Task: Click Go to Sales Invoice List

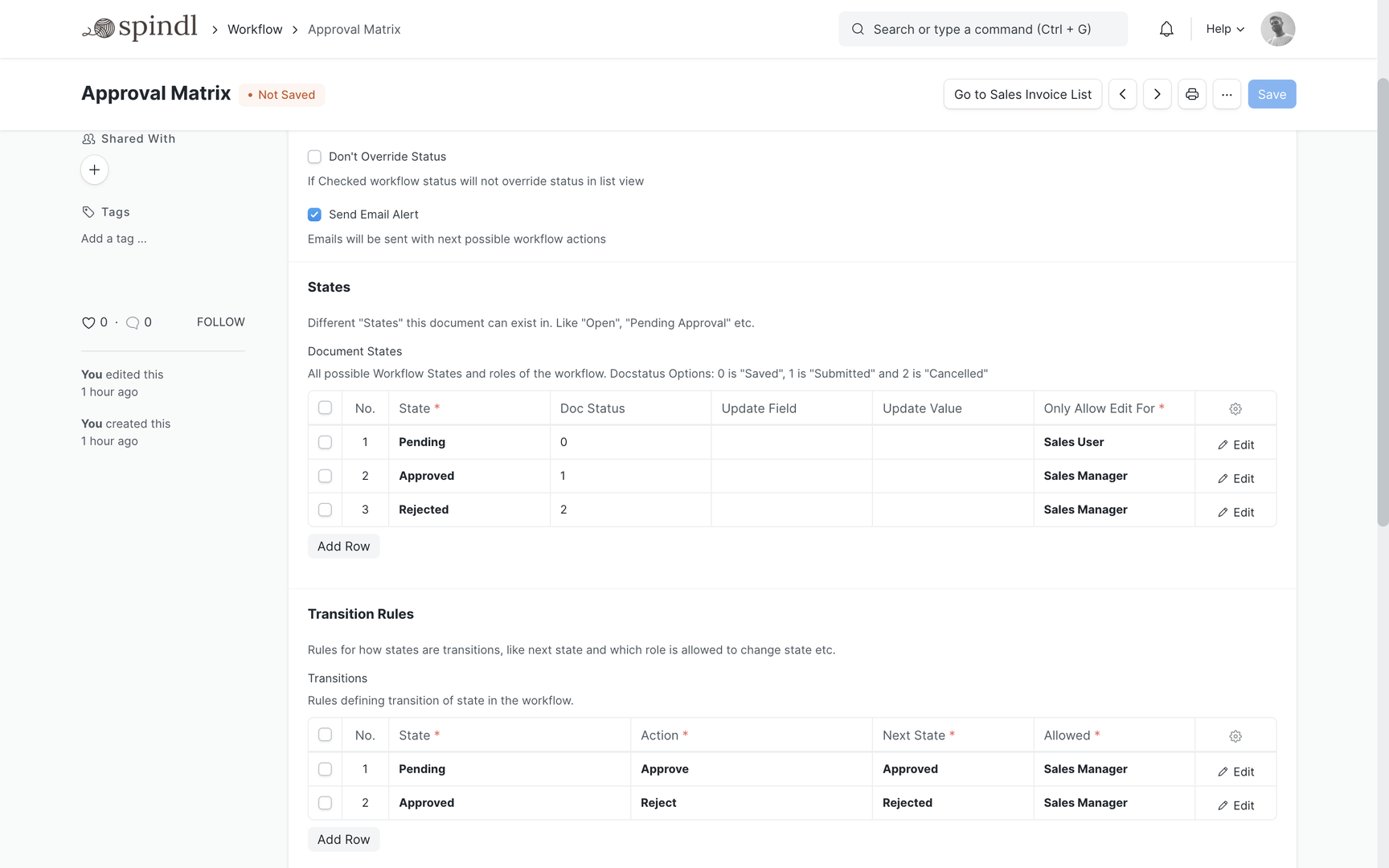Action: click(1022, 94)
